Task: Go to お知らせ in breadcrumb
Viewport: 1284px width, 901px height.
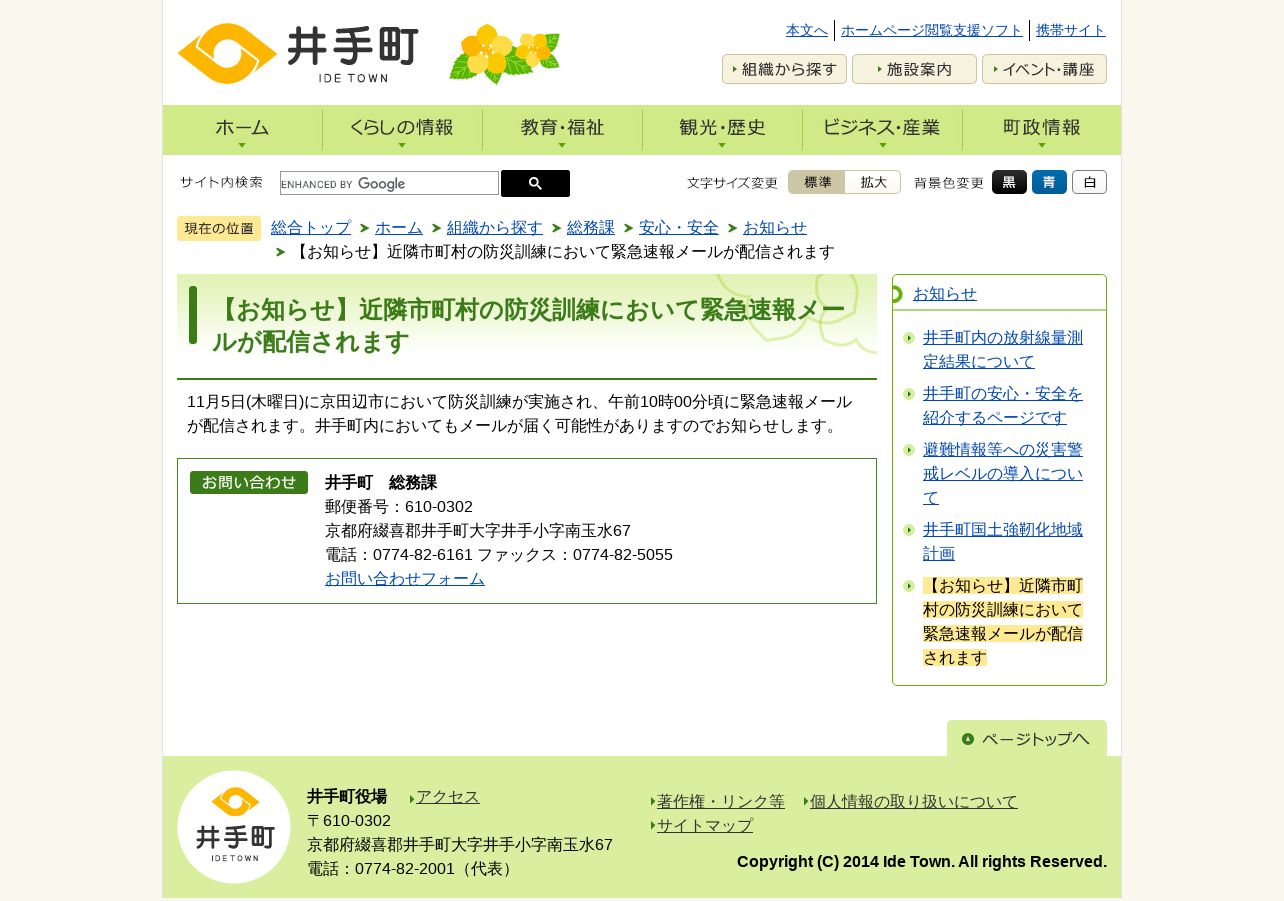Action: click(x=775, y=227)
